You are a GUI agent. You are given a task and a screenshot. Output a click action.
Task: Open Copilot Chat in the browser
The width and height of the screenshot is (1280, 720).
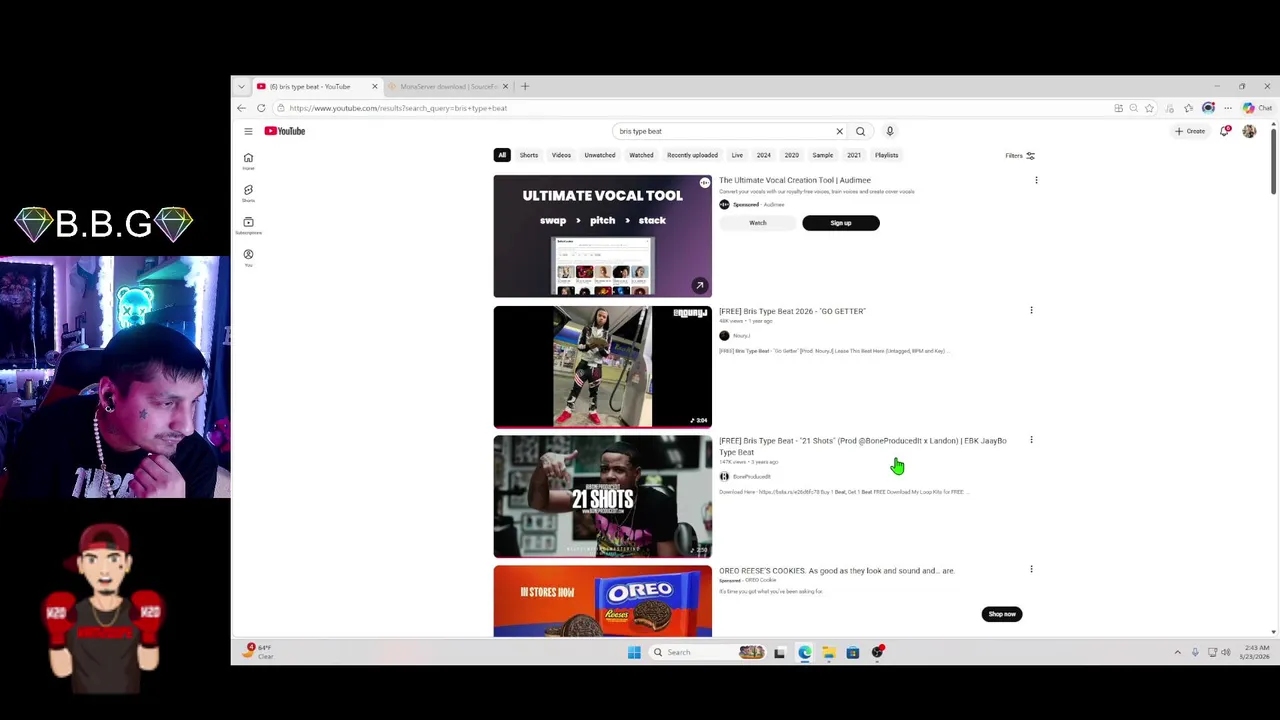click(1258, 108)
